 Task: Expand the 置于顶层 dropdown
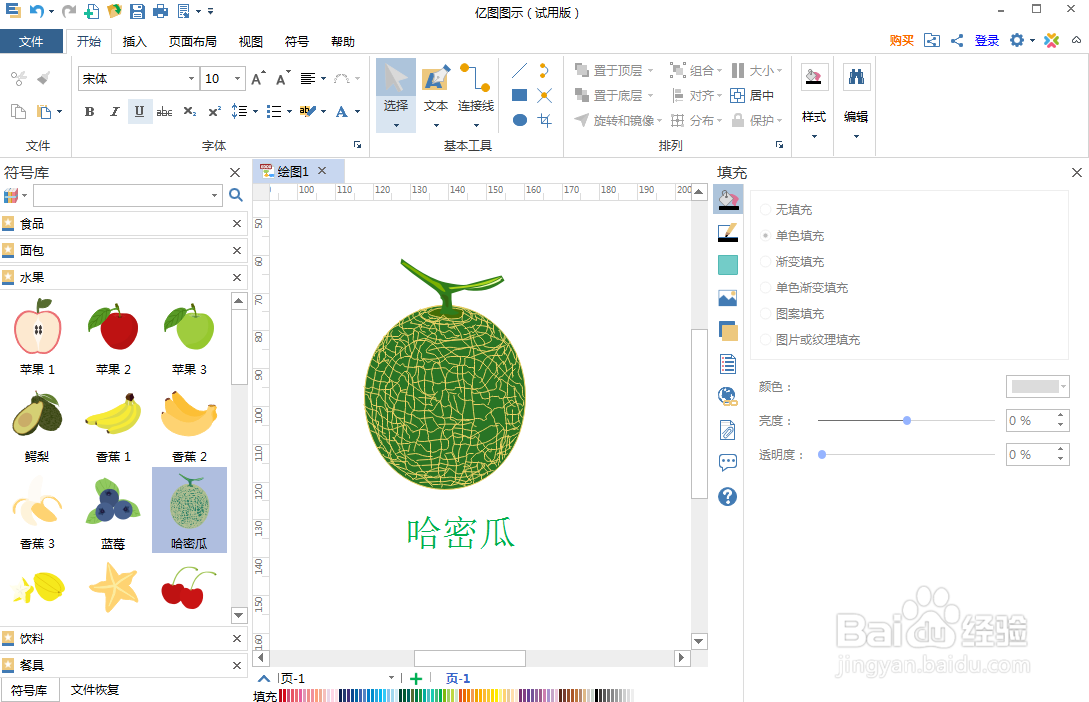[x=650, y=71]
